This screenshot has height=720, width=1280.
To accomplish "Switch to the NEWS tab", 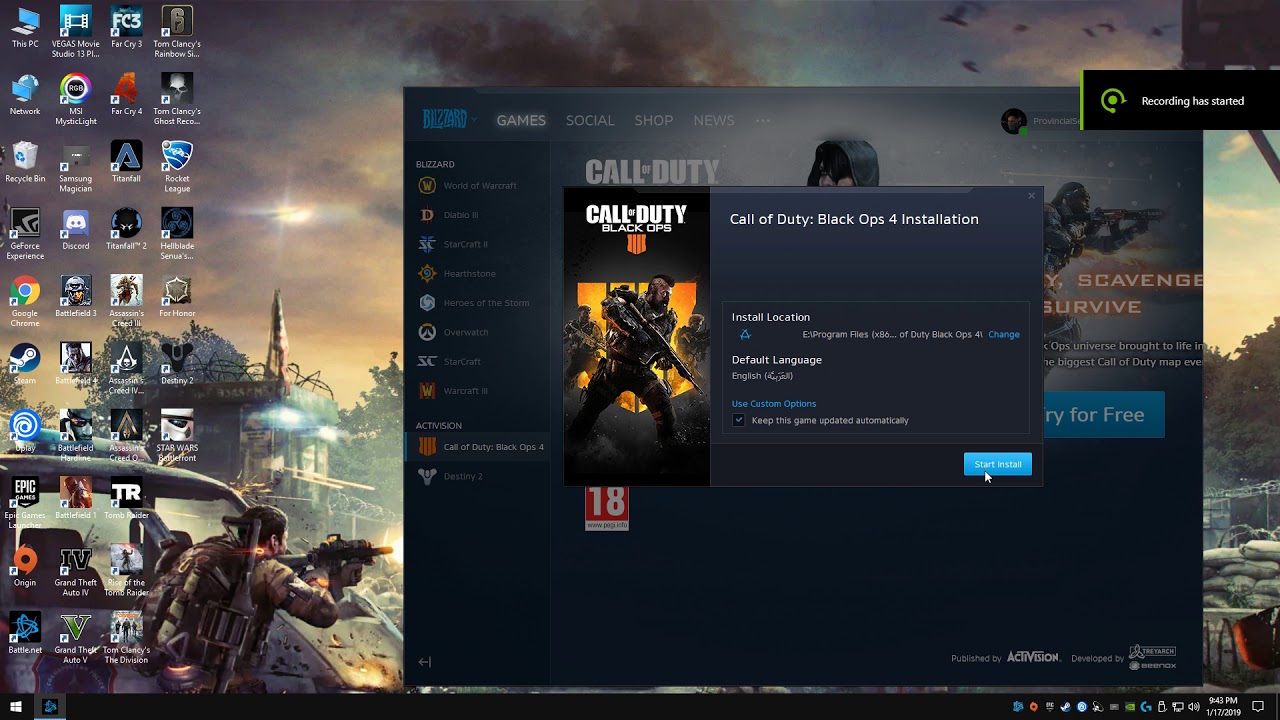I will (714, 120).
